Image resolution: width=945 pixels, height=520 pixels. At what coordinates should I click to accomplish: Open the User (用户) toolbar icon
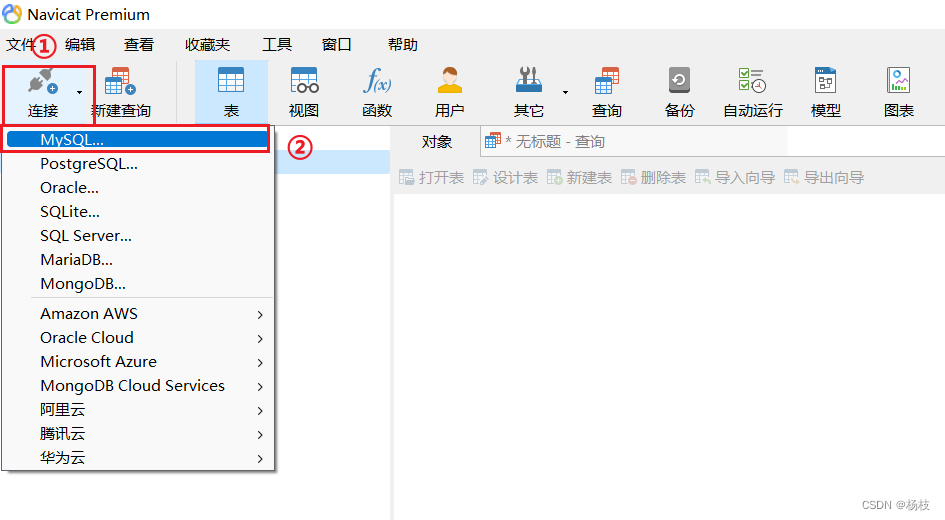tap(450, 80)
